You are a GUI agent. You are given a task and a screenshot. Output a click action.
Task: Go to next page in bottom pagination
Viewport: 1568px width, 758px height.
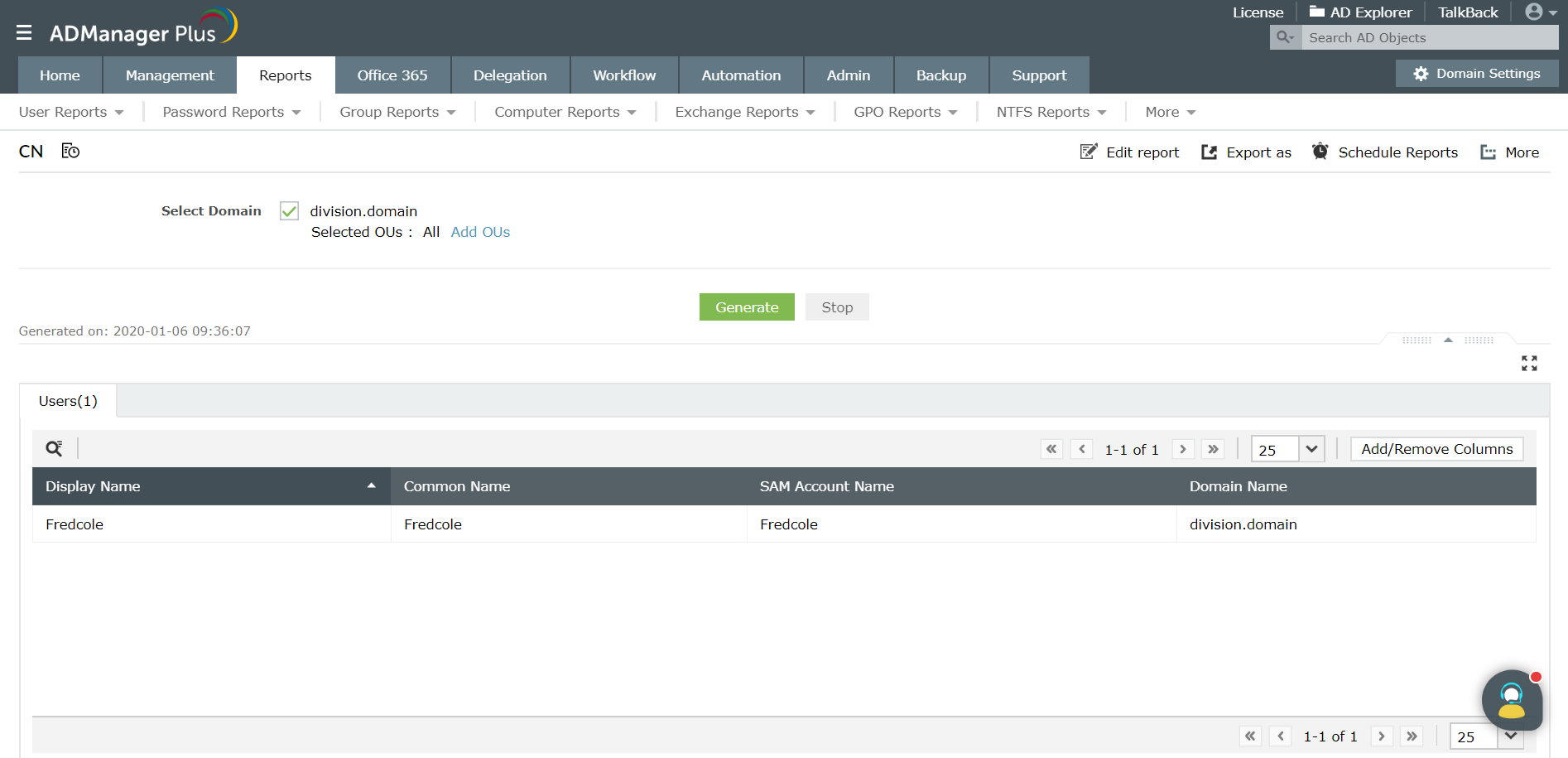click(1382, 736)
